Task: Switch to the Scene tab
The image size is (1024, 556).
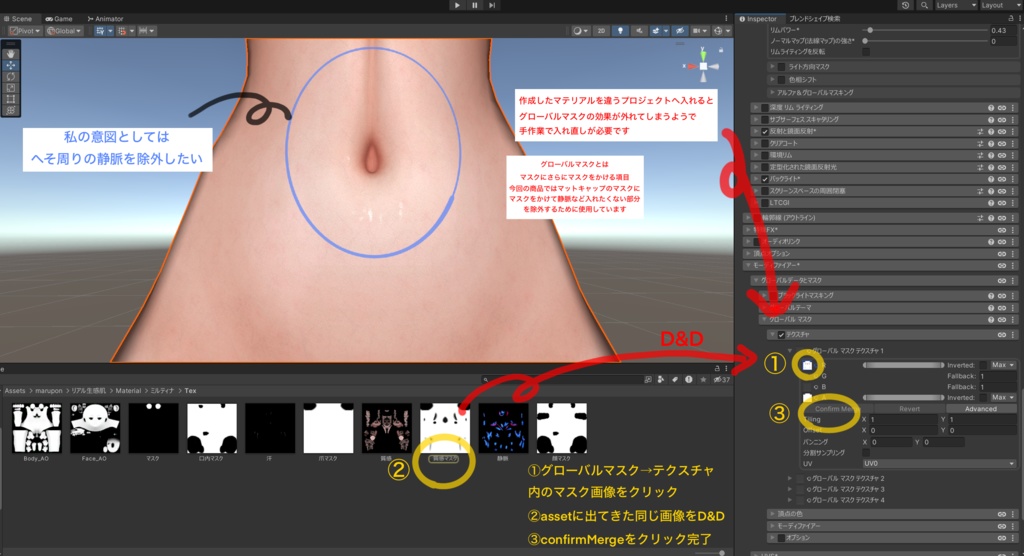Action: [18, 19]
